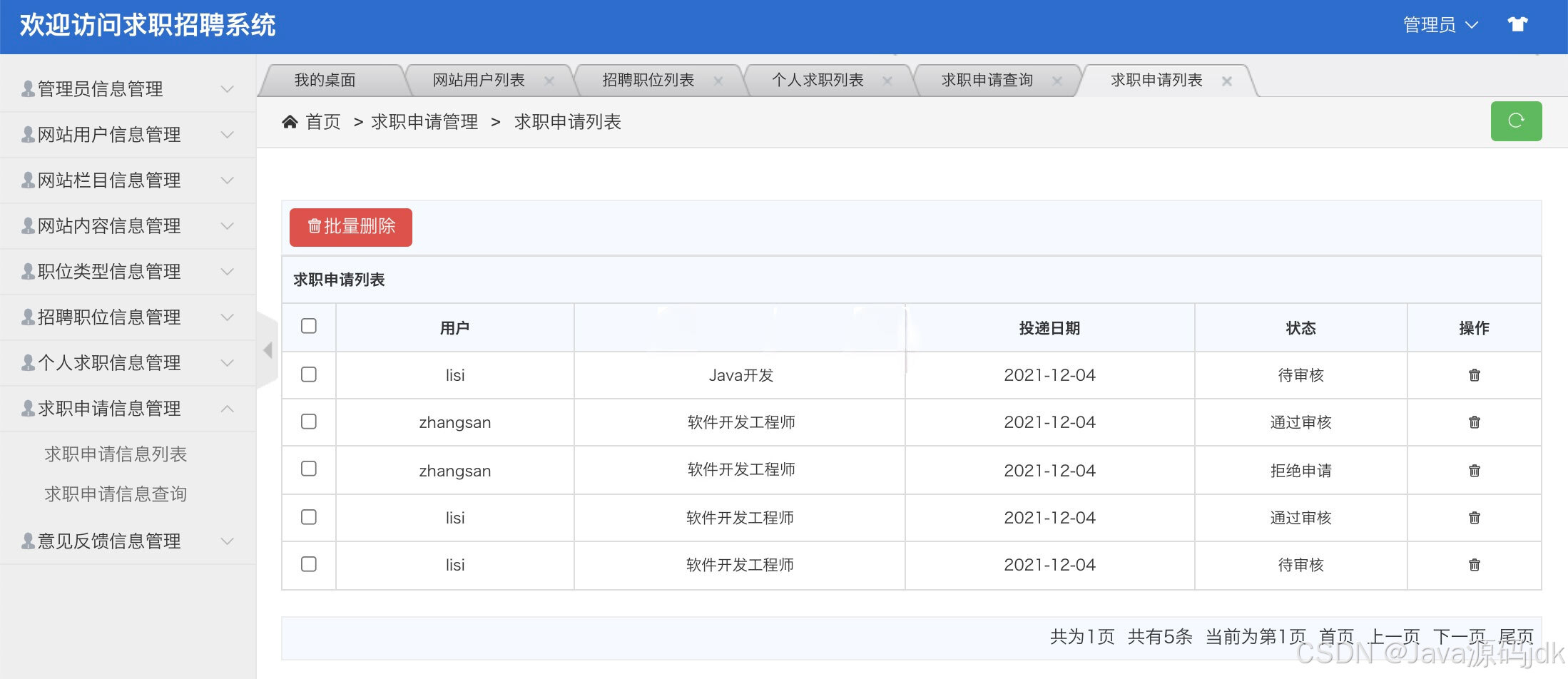
Task: Switch to the 招聘职位列表 tab
Action: click(x=648, y=80)
